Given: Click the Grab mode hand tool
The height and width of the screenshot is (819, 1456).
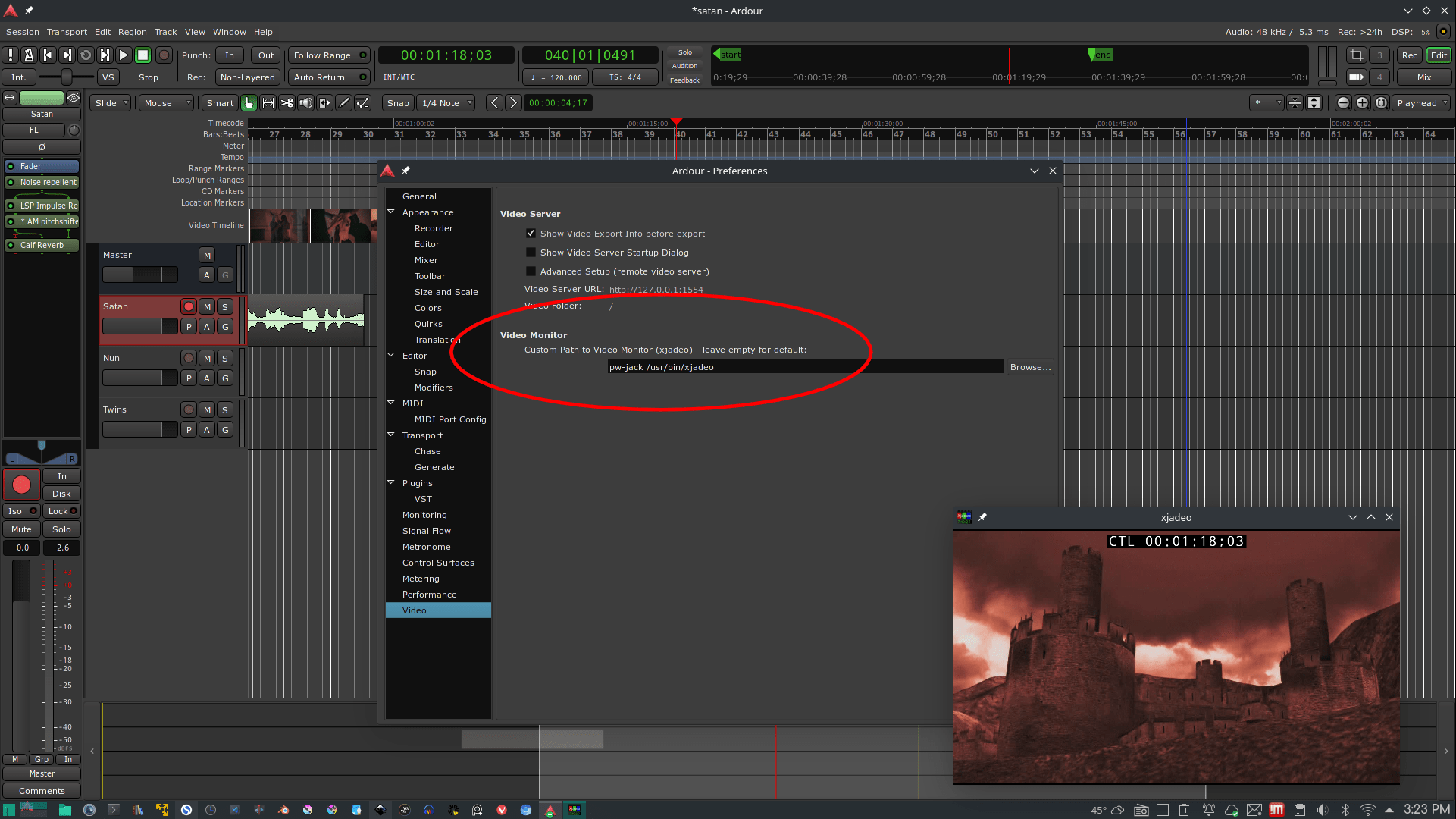Looking at the screenshot, I should pos(249,103).
